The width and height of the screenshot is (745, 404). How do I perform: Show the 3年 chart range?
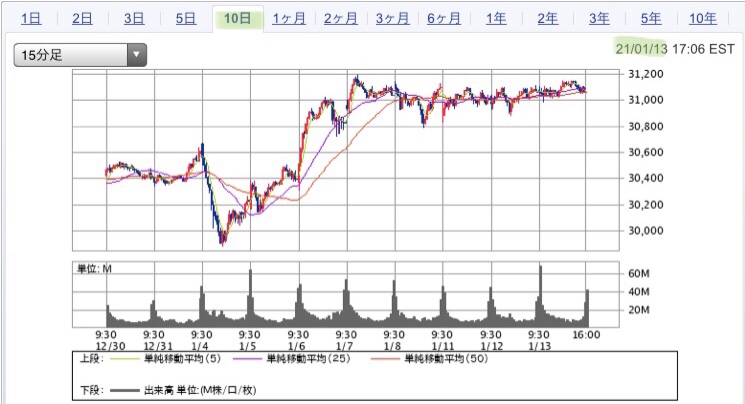[x=599, y=19]
